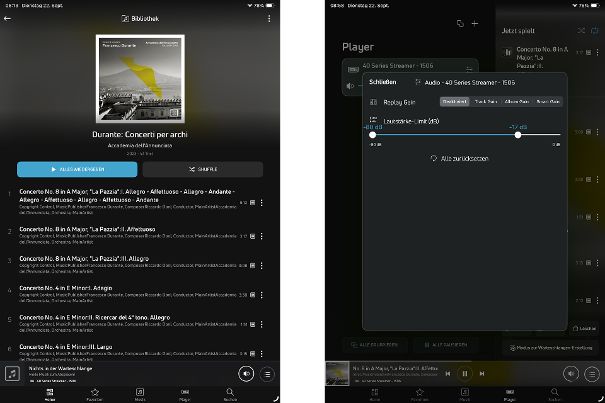Click the plus icon above Player heading
The image size is (605, 403).
coord(475,24)
